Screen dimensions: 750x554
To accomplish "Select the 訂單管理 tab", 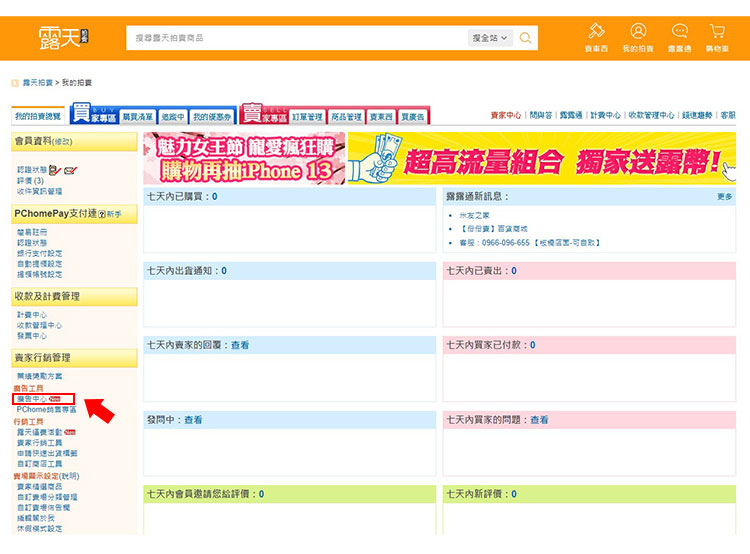I will click(305, 117).
